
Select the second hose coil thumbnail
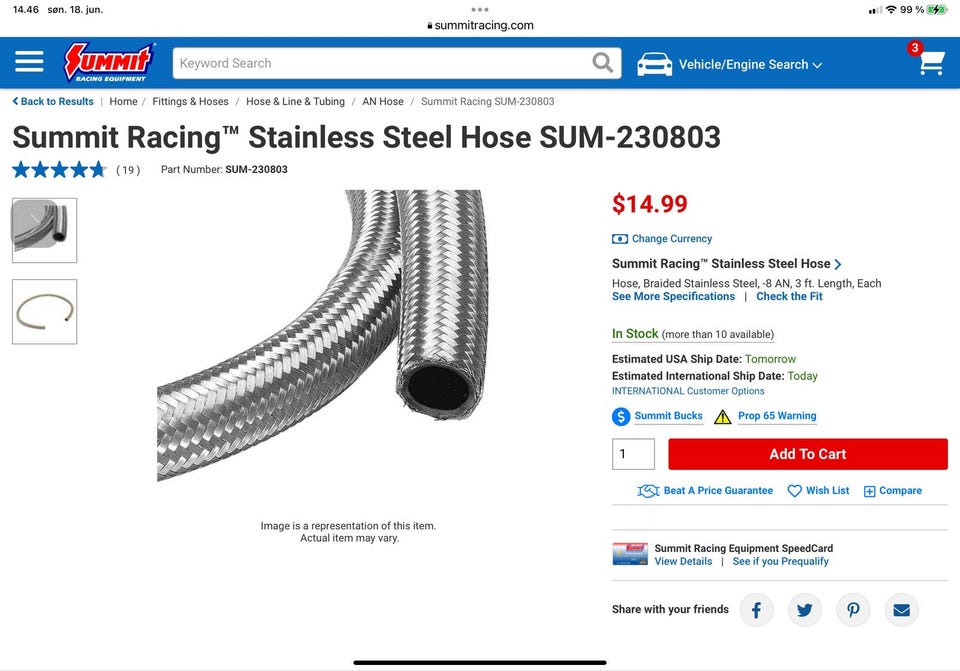(x=44, y=312)
